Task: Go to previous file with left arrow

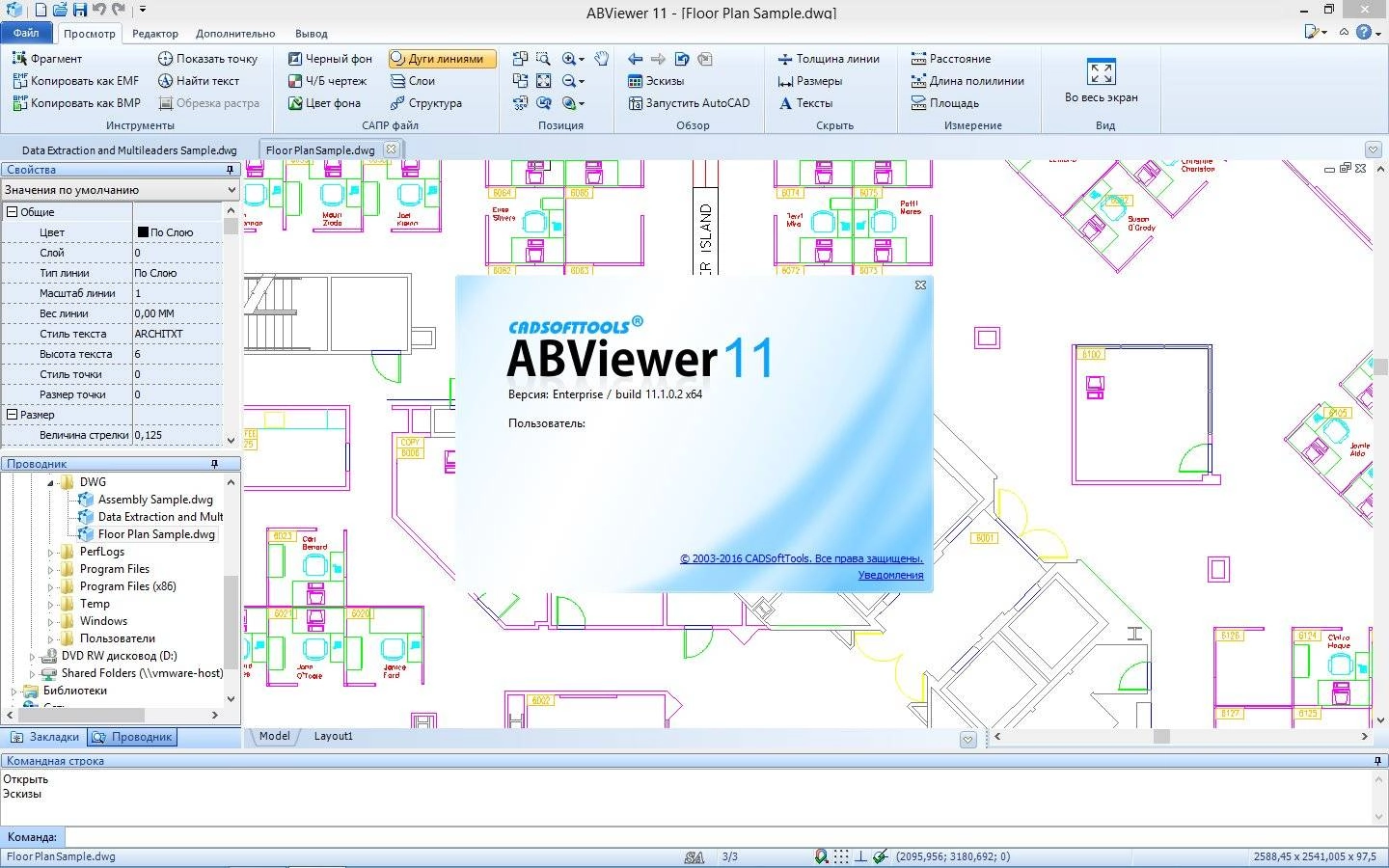Action: [635, 59]
